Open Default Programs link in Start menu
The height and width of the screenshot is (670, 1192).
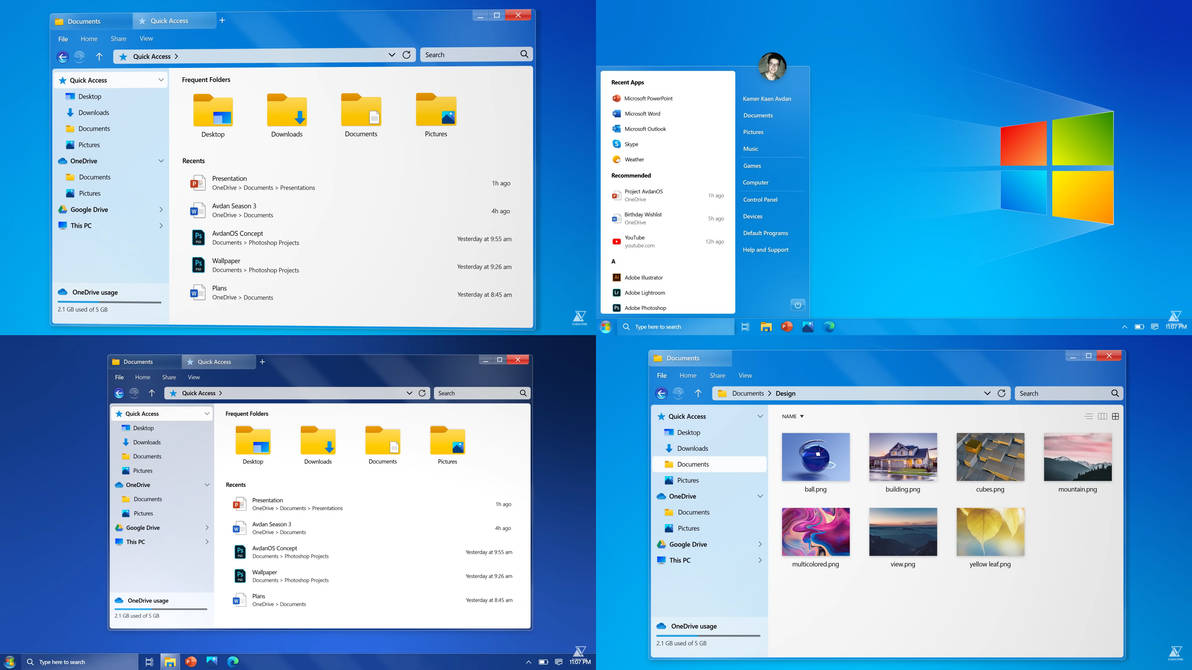click(766, 233)
